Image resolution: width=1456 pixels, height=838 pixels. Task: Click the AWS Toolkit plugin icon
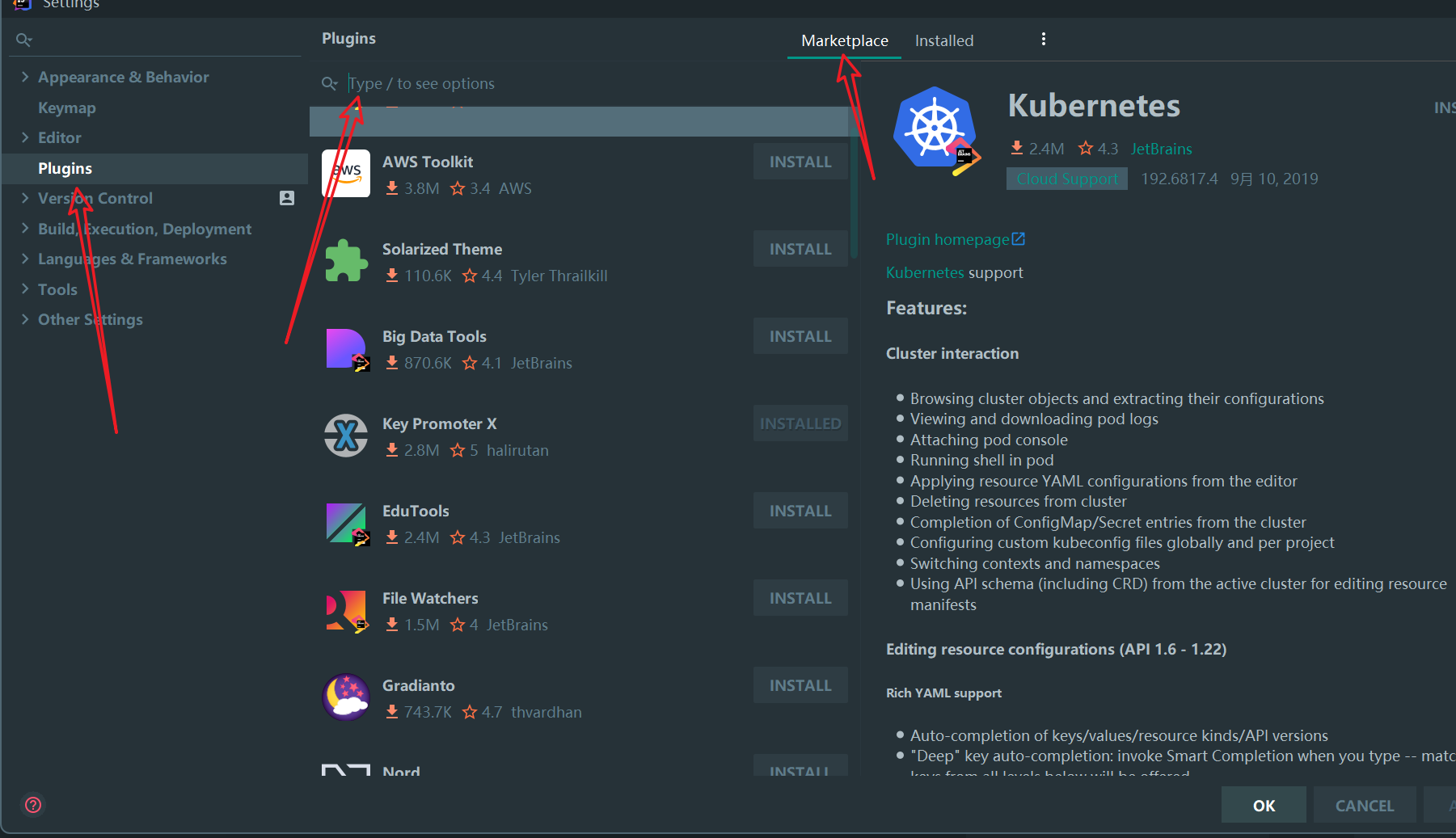[346, 174]
